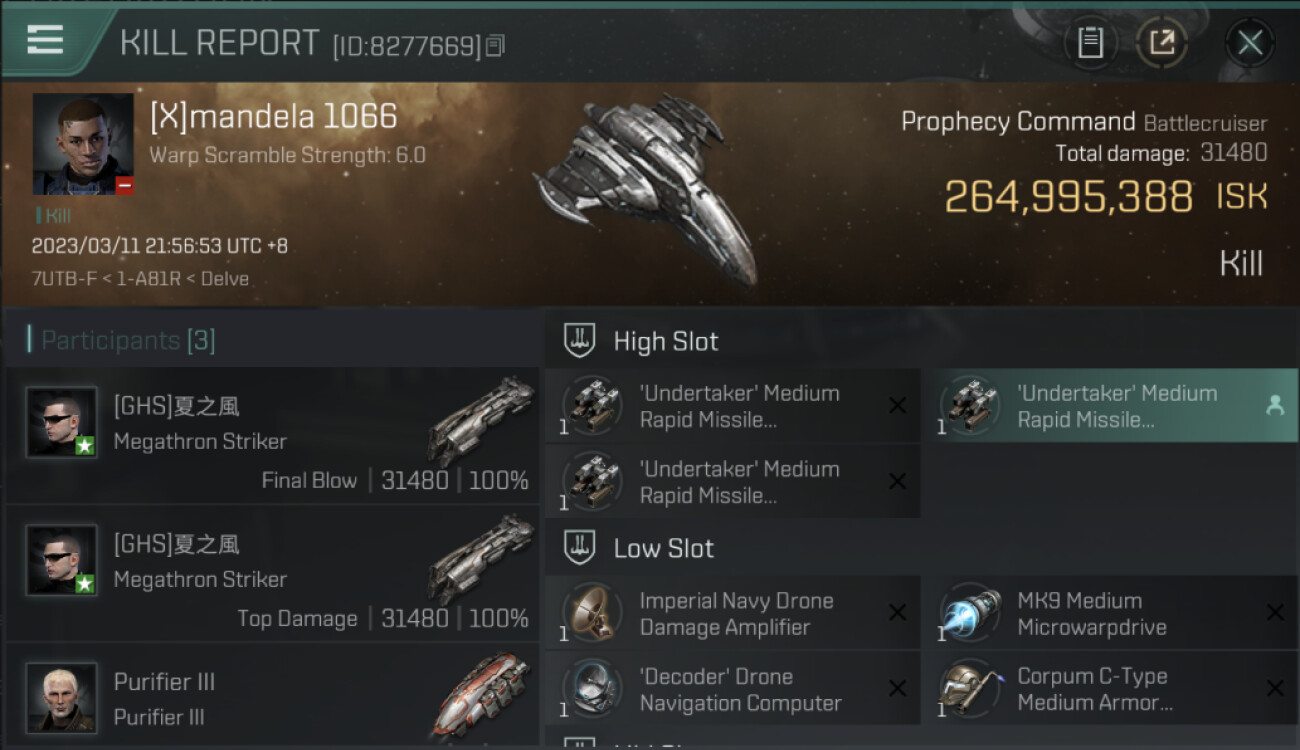Image resolution: width=1300 pixels, height=750 pixels.
Task: Open the clipboard report icon
Action: pos(1090,43)
